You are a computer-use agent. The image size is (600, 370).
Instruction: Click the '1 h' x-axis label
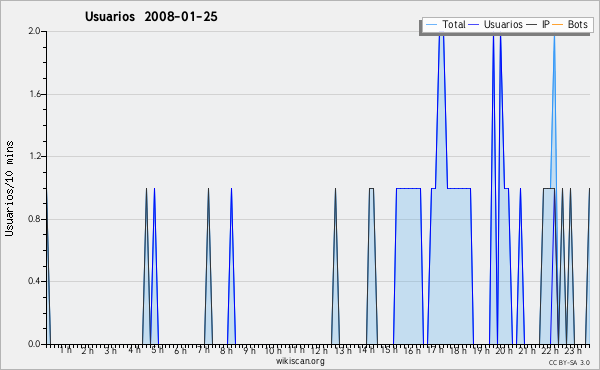(65, 350)
